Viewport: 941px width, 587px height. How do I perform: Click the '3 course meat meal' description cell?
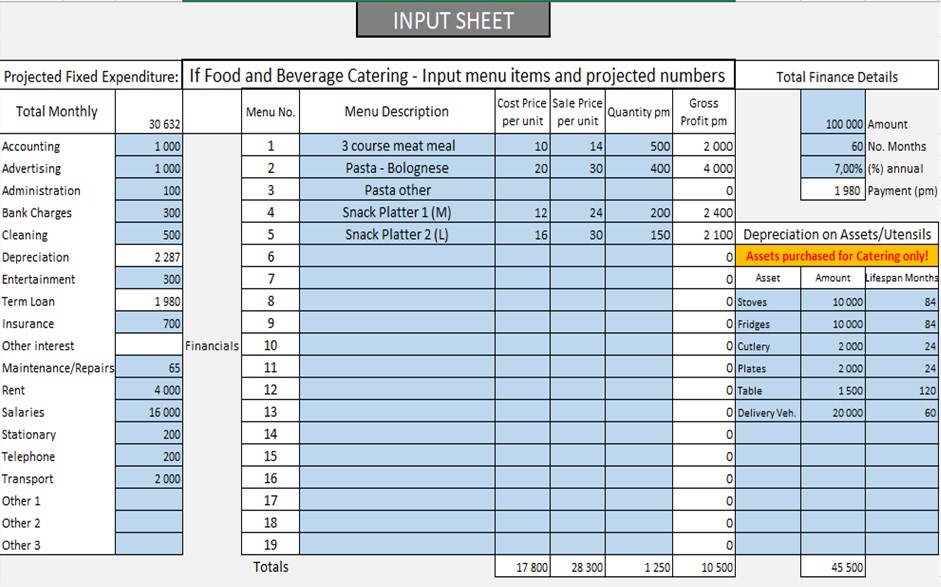point(397,146)
